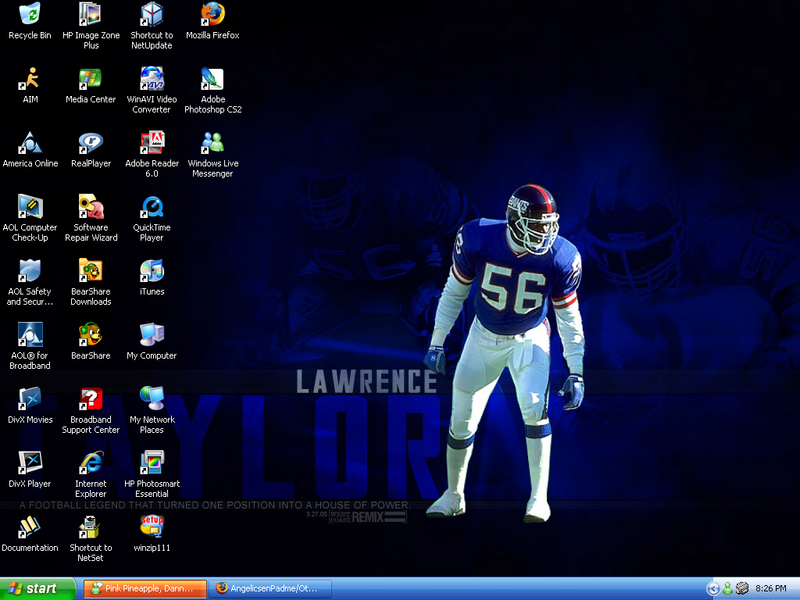The height and width of the screenshot is (600, 800).
Task: Switch to AngelicsenPadme Firefox taskbar window
Action: (270, 589)
